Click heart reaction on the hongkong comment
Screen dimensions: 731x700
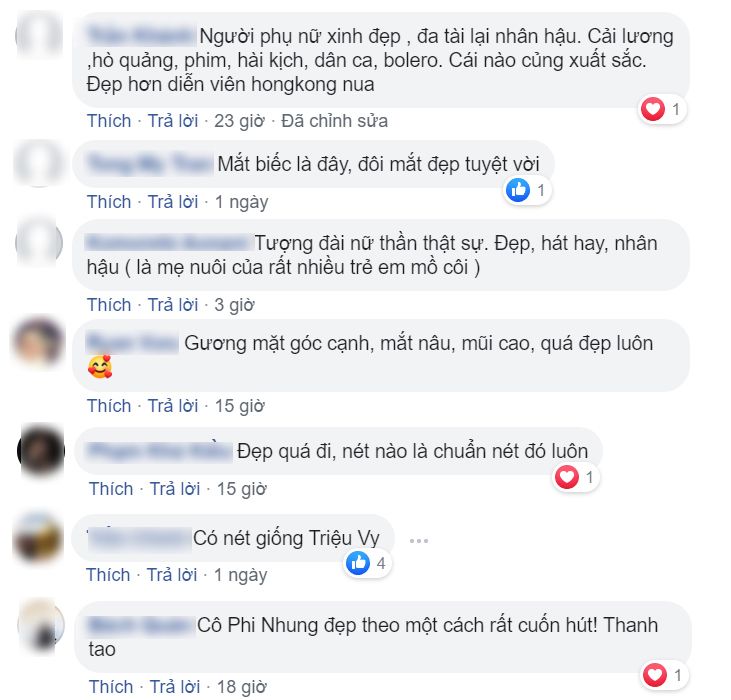[x=653, y=110]
